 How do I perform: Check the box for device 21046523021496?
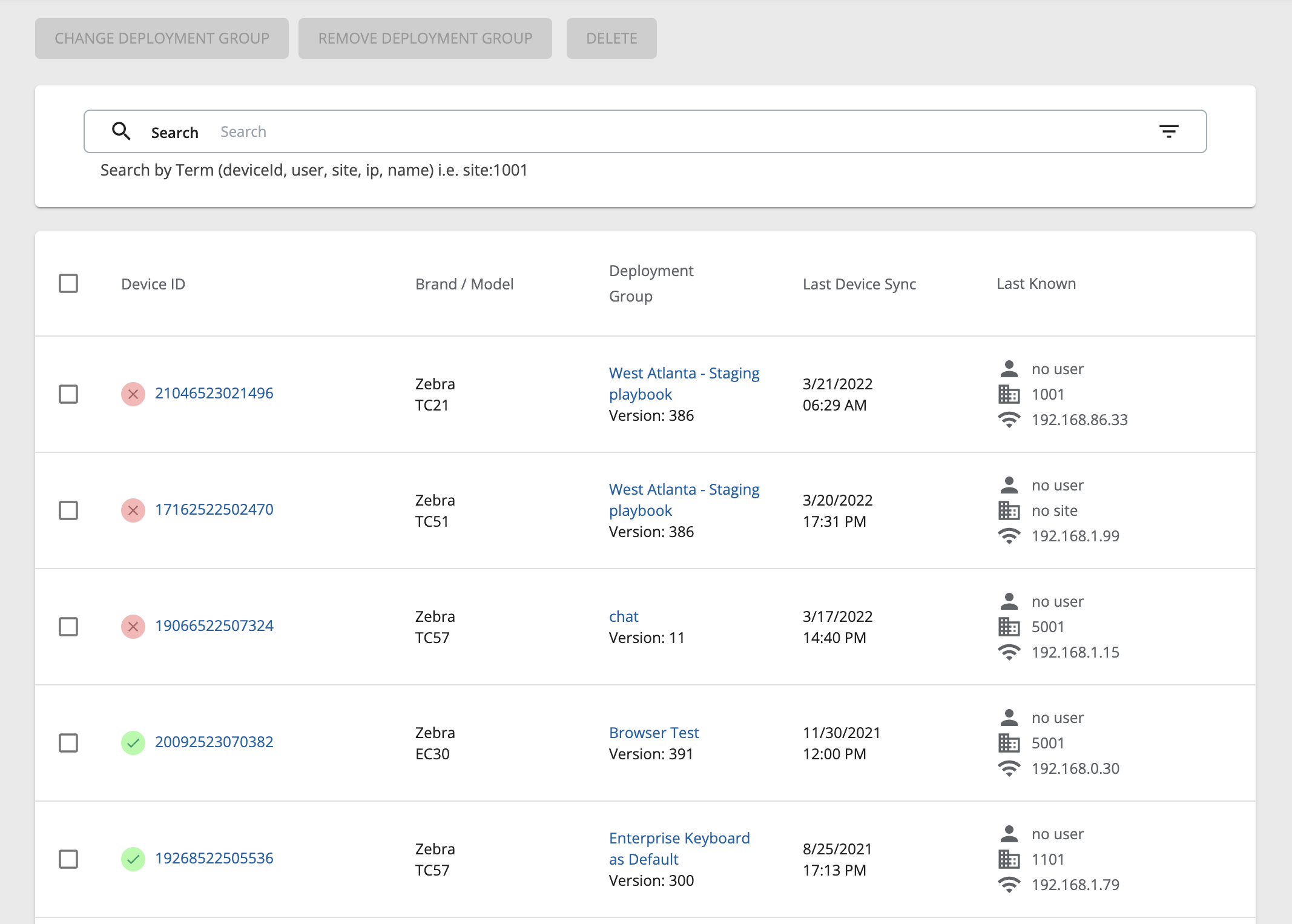[x=68, y=394]
